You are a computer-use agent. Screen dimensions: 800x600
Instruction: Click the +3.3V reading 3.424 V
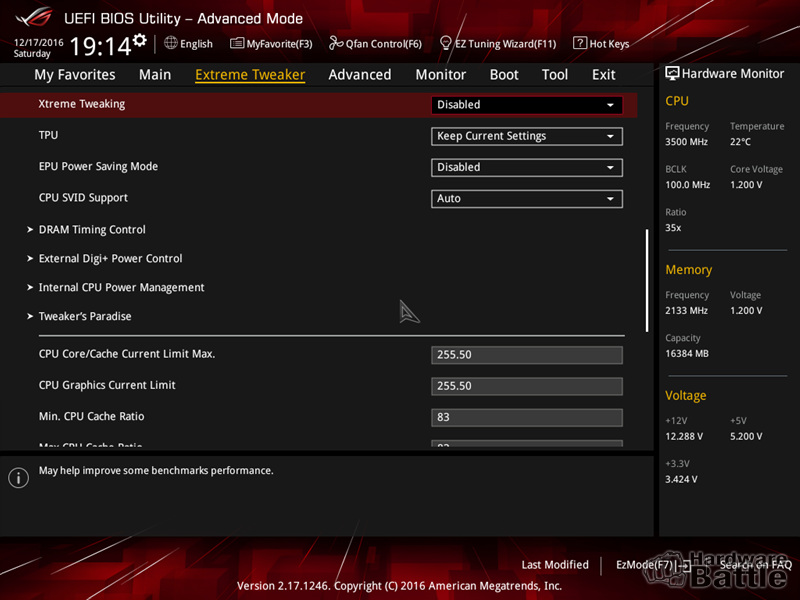pyautogui.click(x=681, y=480)
